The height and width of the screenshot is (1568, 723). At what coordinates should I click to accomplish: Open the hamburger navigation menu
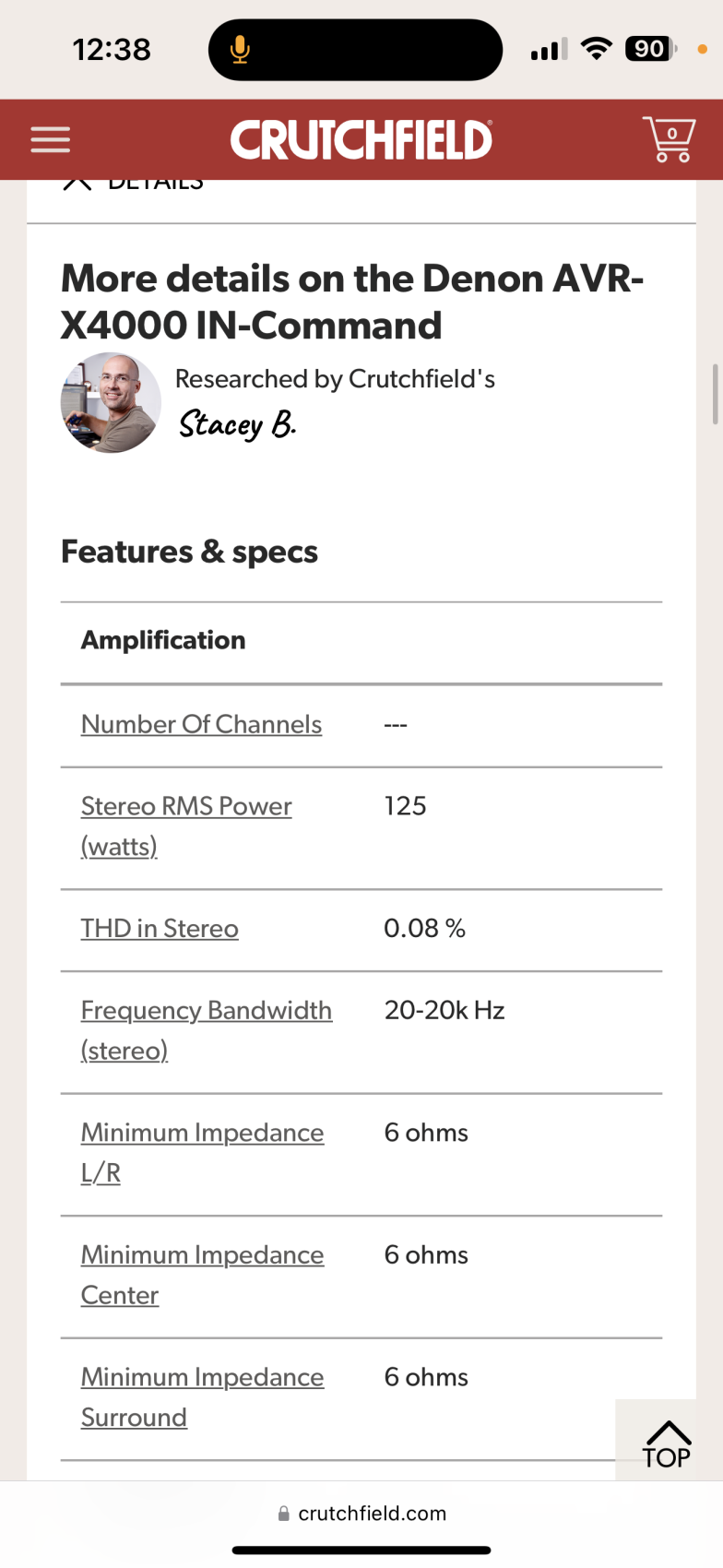point(51,139)
